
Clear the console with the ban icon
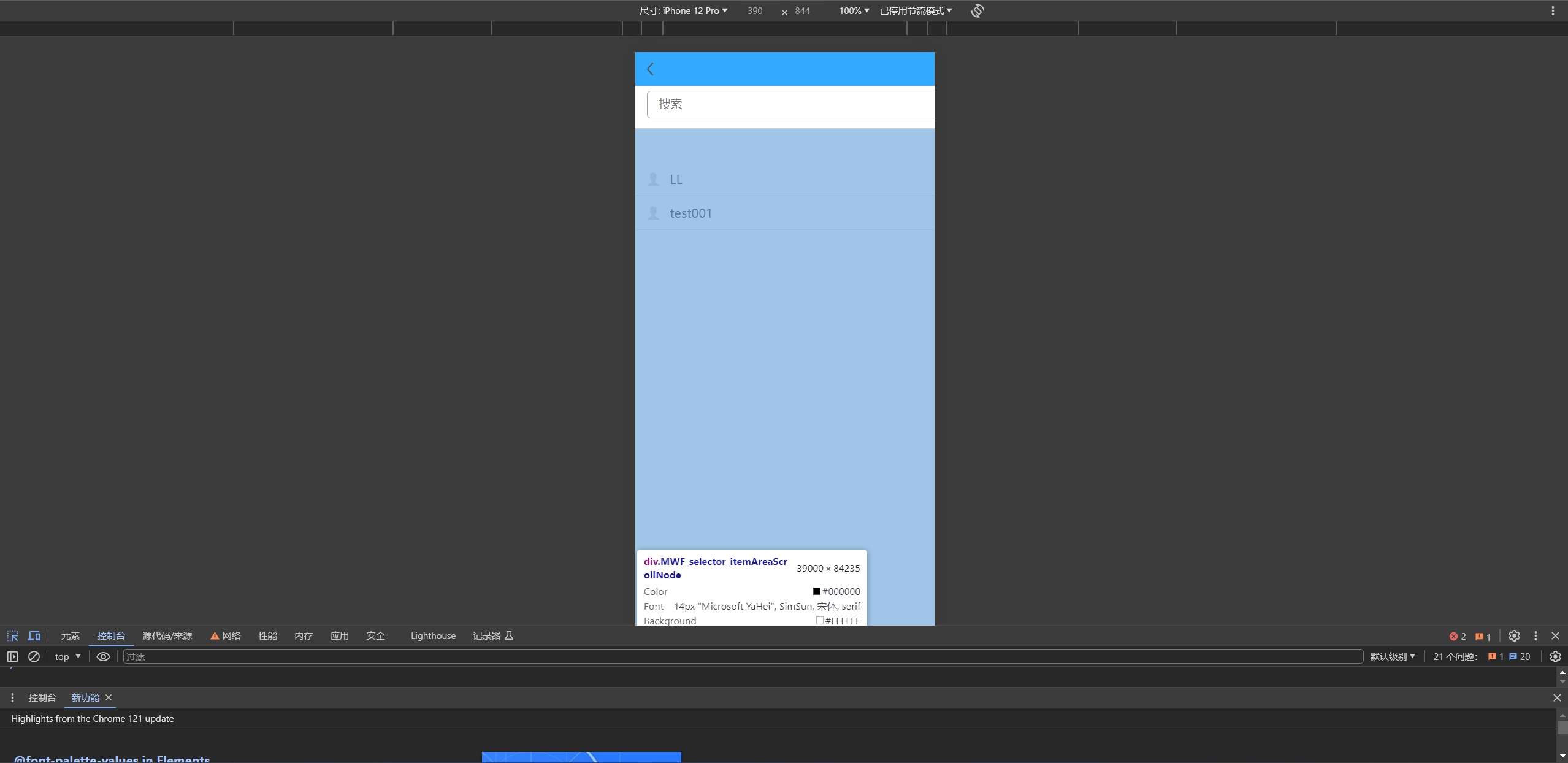coord(34,656)
